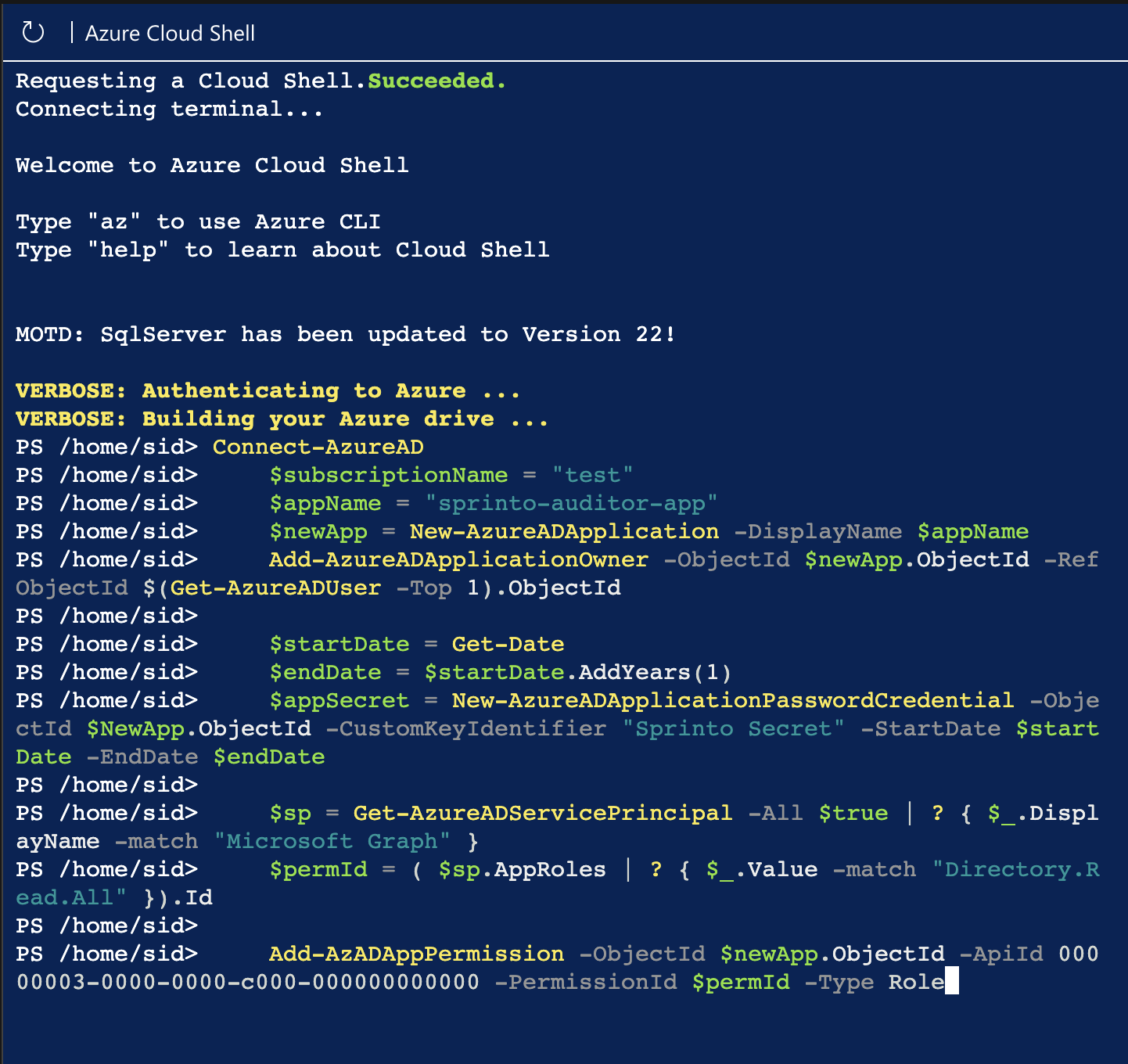Image resolution: width=1128 pixels, height=1064 pixels.
Task: Click the Add-AzADAppPermission cmdlet
Action: click(x=416, y=954)
